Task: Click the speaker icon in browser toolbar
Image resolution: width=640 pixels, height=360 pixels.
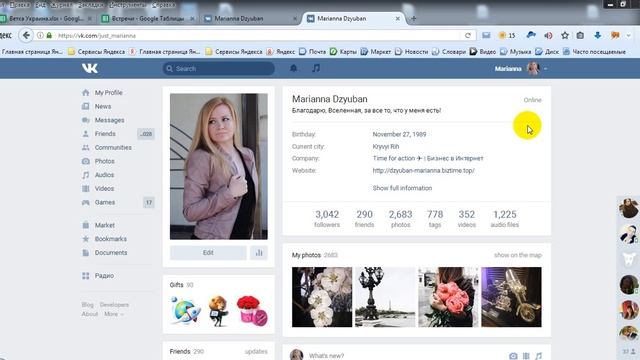Action: [548, 36]
